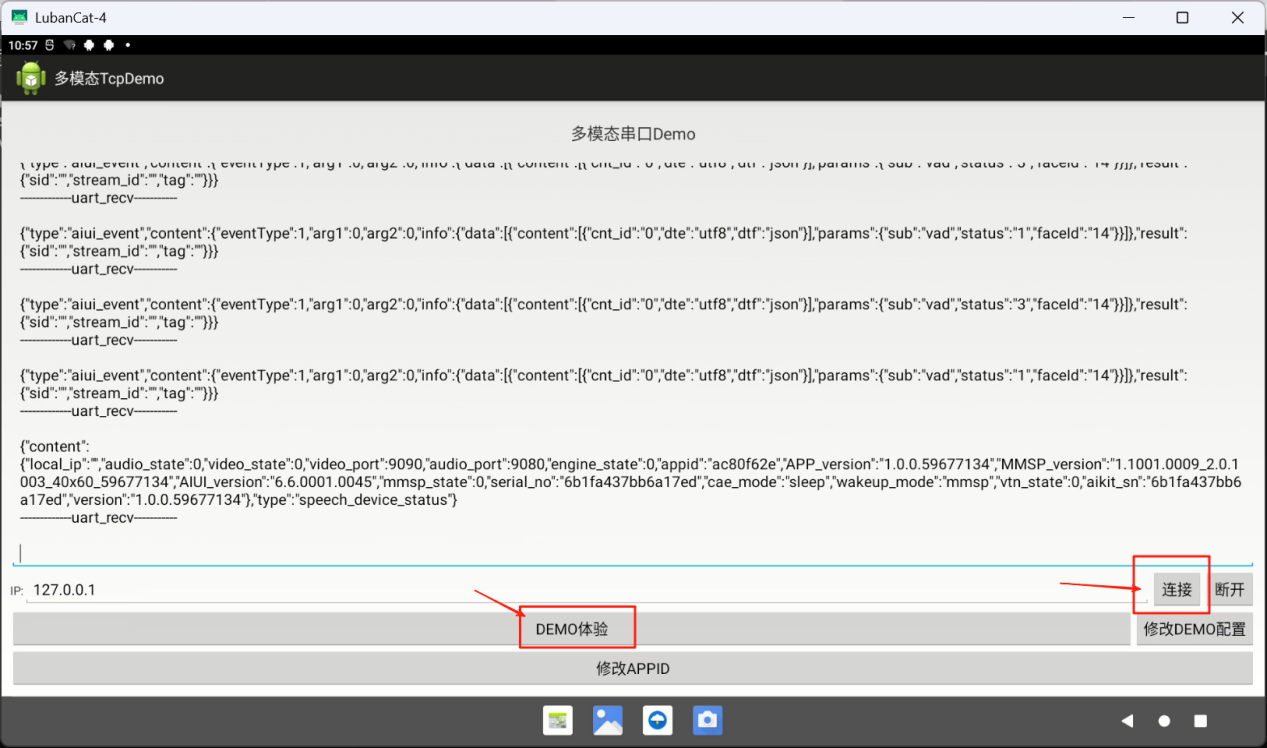This screenshot has height=748, width=1267.
Task: Start the DEMO体验 button
Action: 571,629
